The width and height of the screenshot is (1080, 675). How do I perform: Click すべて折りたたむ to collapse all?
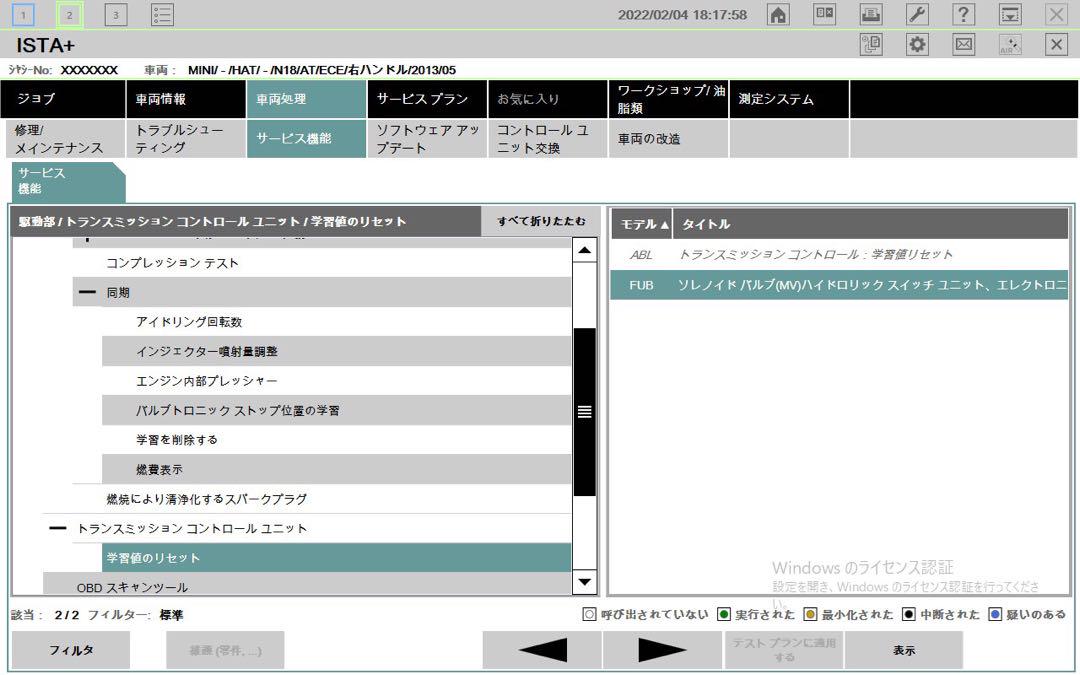[x=541, y=221]
